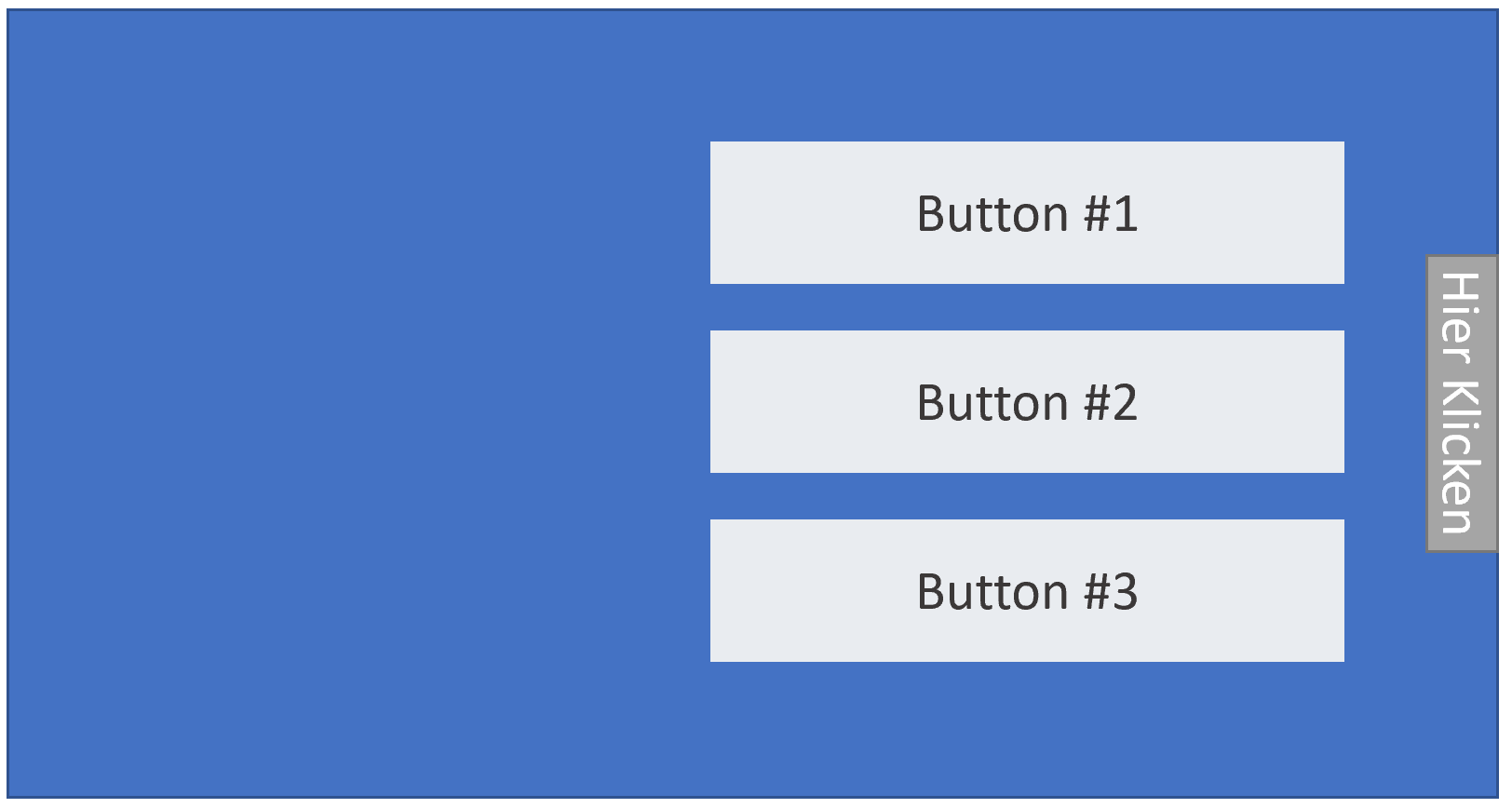Toggle the grey vertical Hier Klicken handle
The width and height of the screenshot is (1512, 808).
[x=1462, y=403]
